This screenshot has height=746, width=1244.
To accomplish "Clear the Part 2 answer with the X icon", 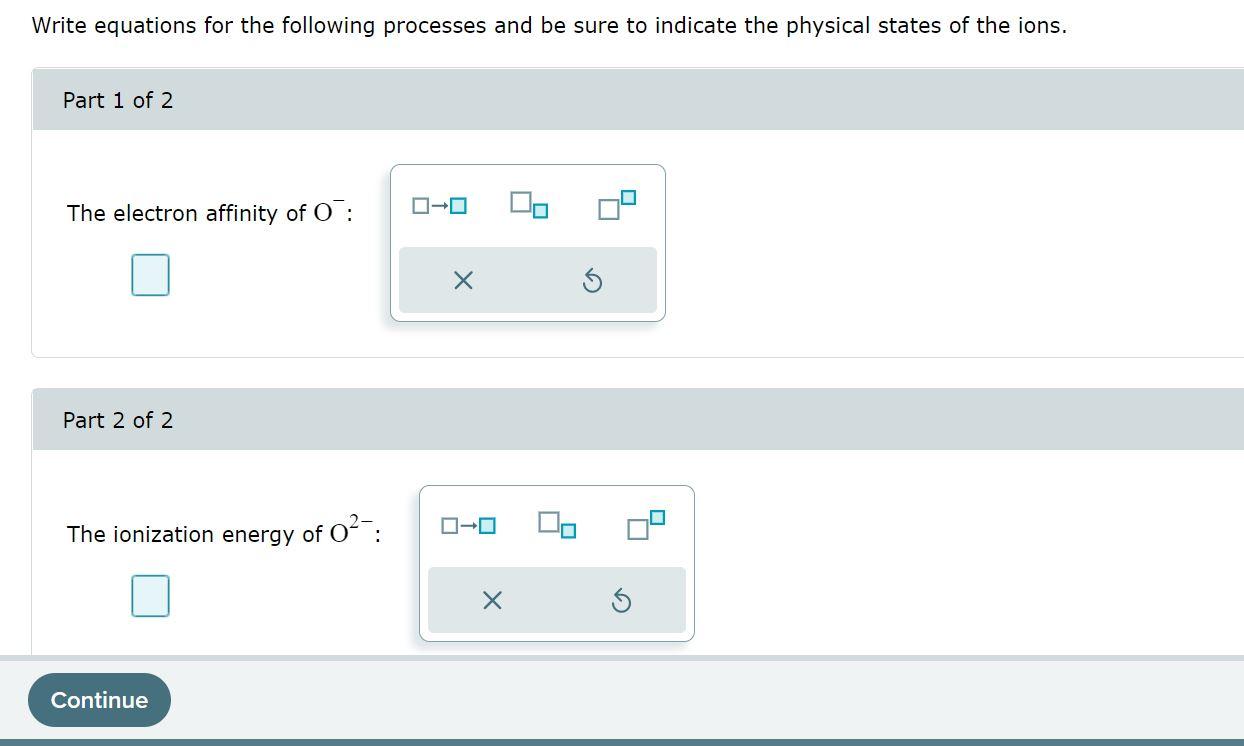I will point(491,601).
